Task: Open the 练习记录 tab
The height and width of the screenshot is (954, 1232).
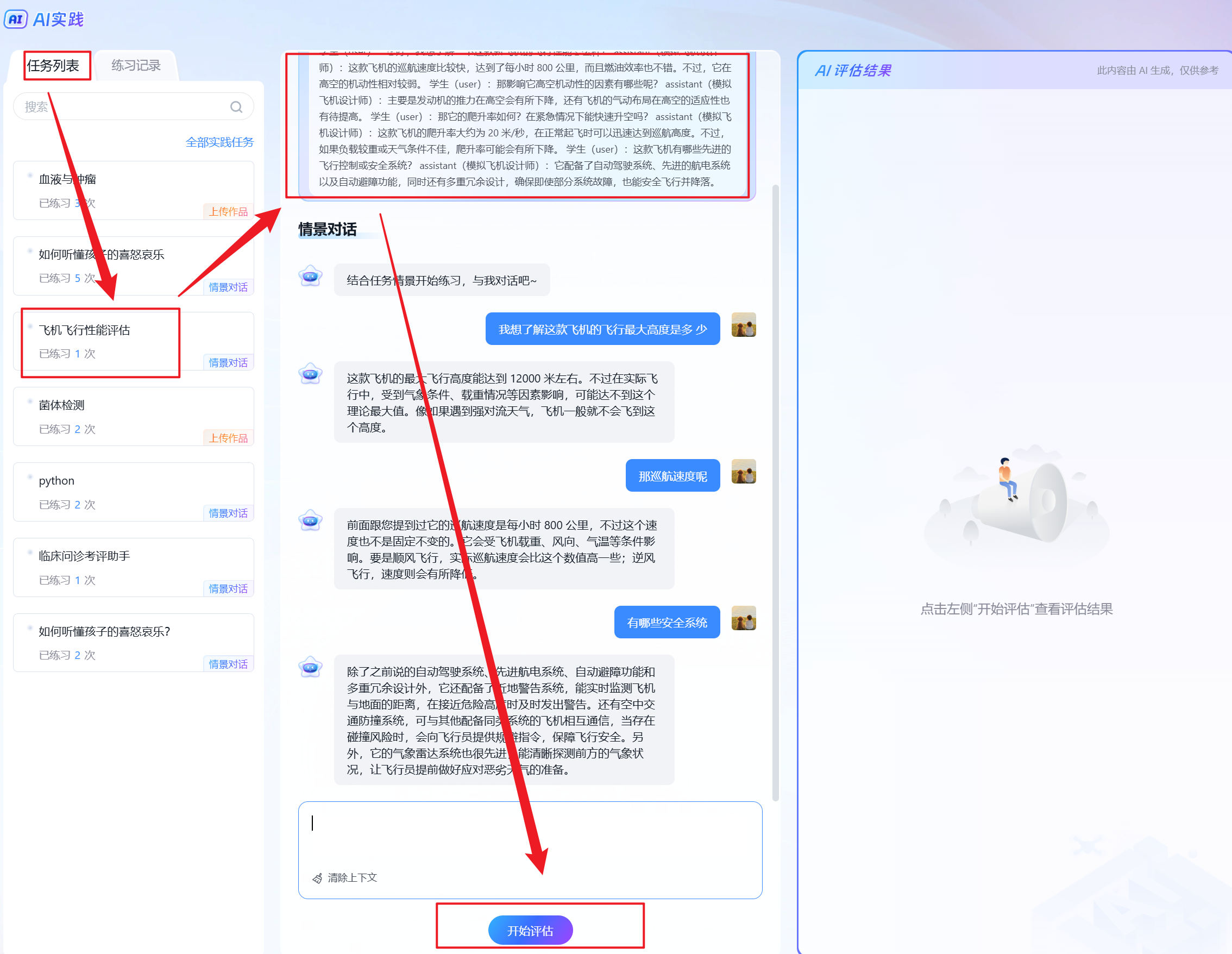Action: [x=136, y=65]
